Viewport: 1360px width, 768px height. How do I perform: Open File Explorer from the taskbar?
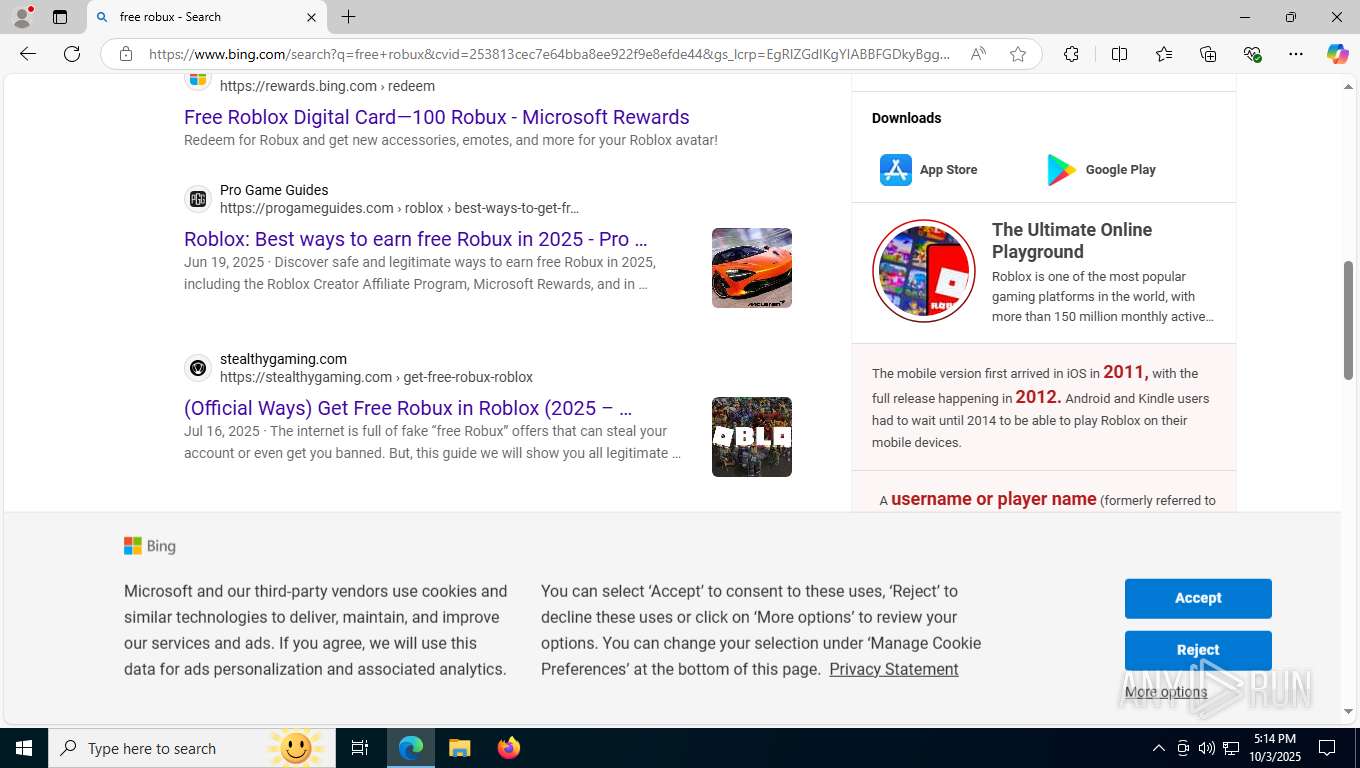point(459,748)
